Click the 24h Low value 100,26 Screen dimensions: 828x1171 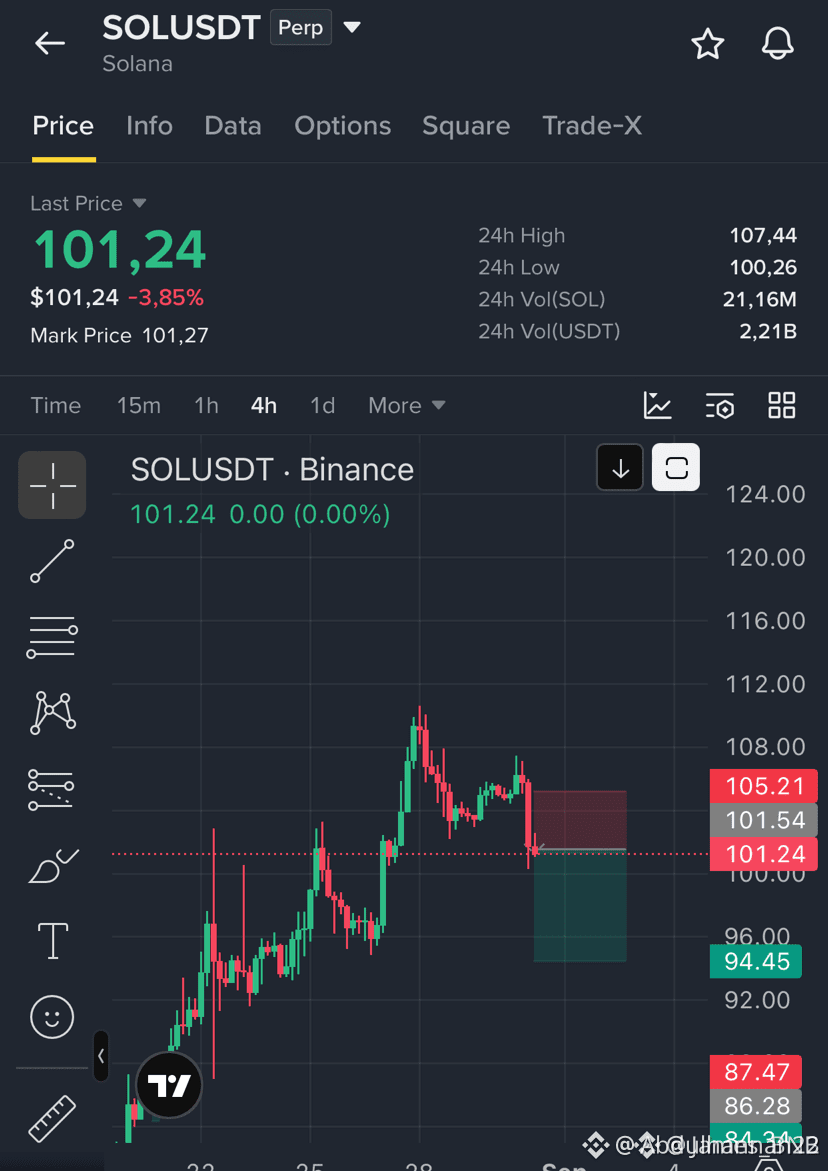[763, 267]
